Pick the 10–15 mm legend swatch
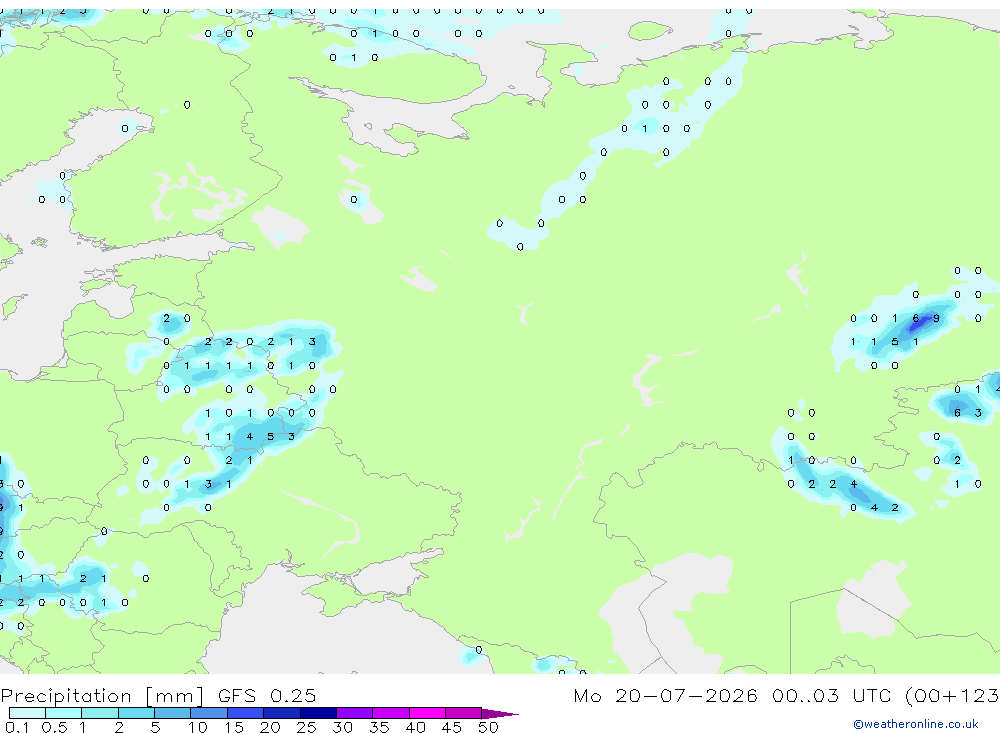Viewport: 1000px width, 733px height. point(209,713)
